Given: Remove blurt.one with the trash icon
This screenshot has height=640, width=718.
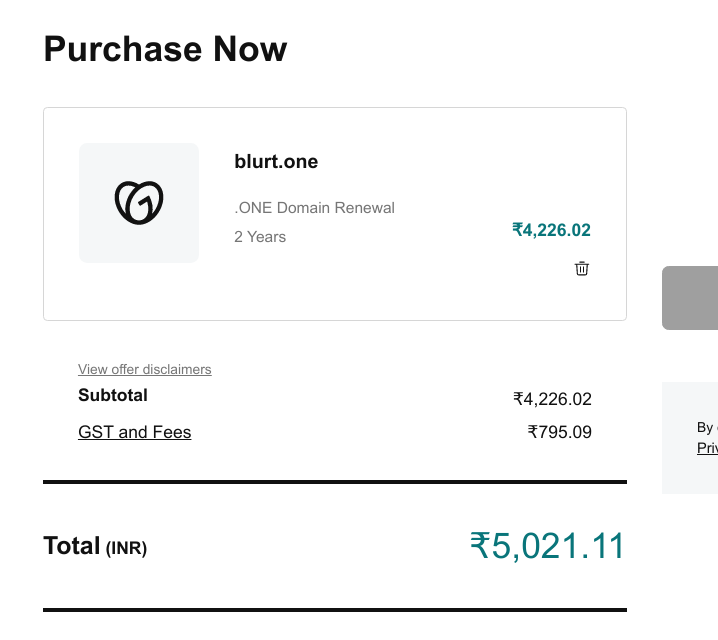Looking at the screenshot, I should point(582,268).
